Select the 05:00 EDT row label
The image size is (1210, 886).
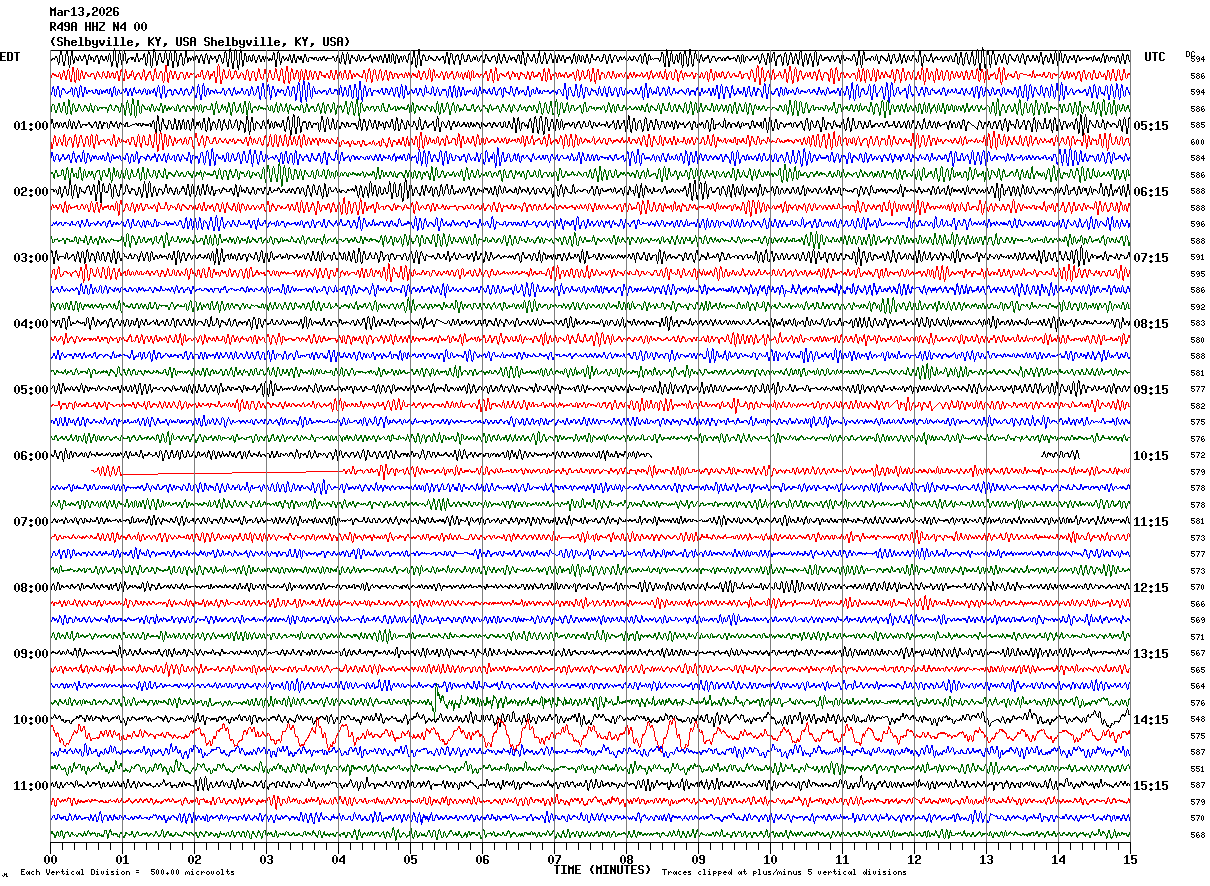(31, 390)
